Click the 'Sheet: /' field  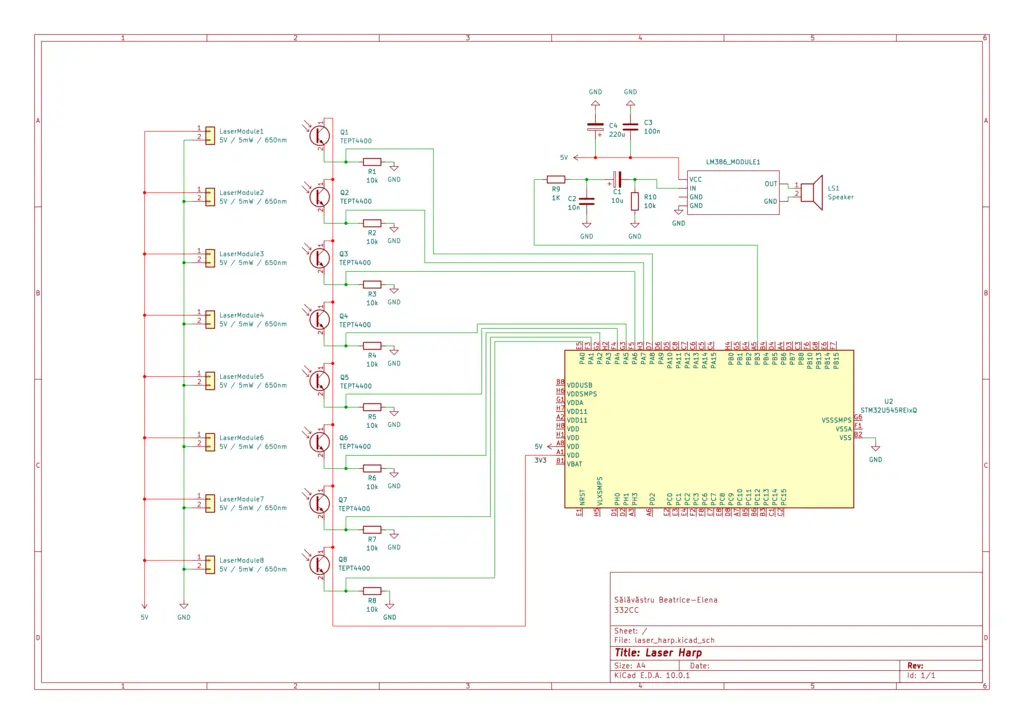pyautogui.click(x=630, y=631)
